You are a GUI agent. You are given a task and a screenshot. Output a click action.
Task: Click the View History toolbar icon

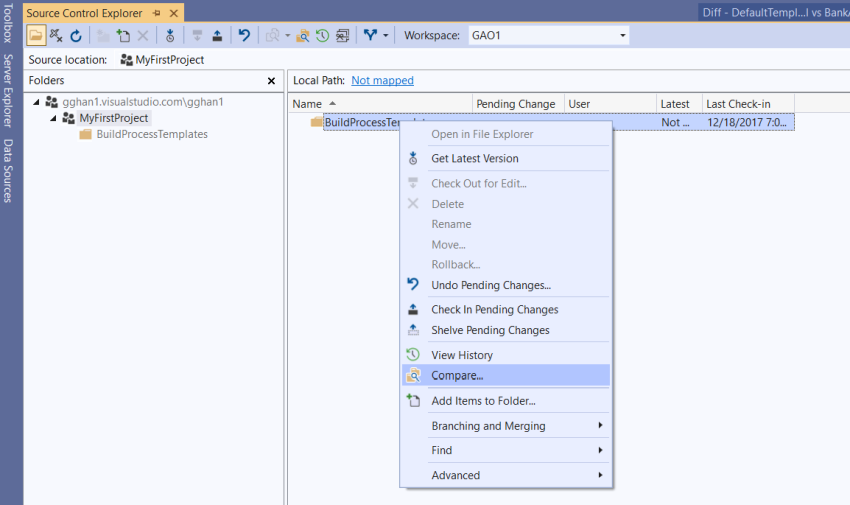323,36
